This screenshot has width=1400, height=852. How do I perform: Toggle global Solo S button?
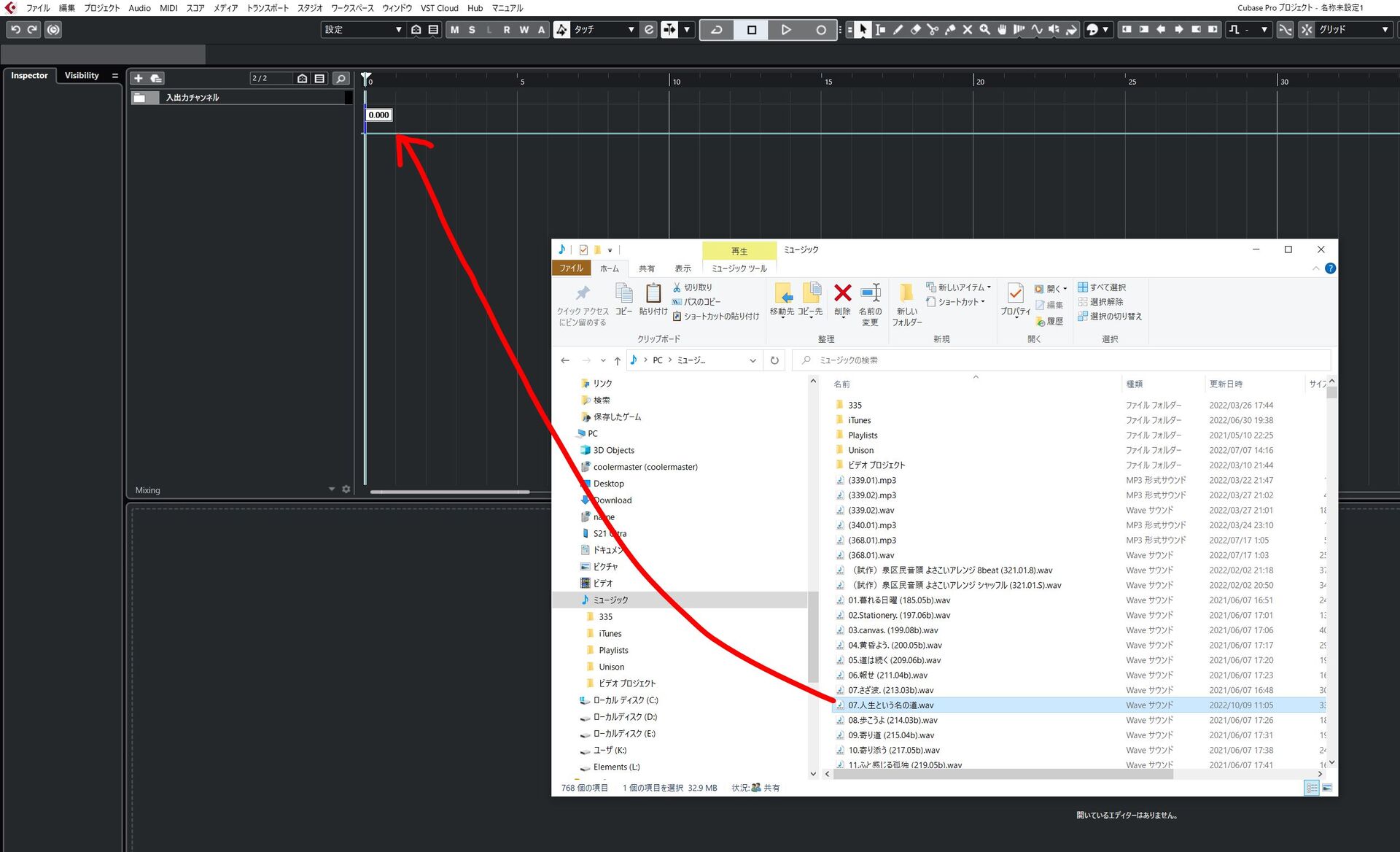472,30
